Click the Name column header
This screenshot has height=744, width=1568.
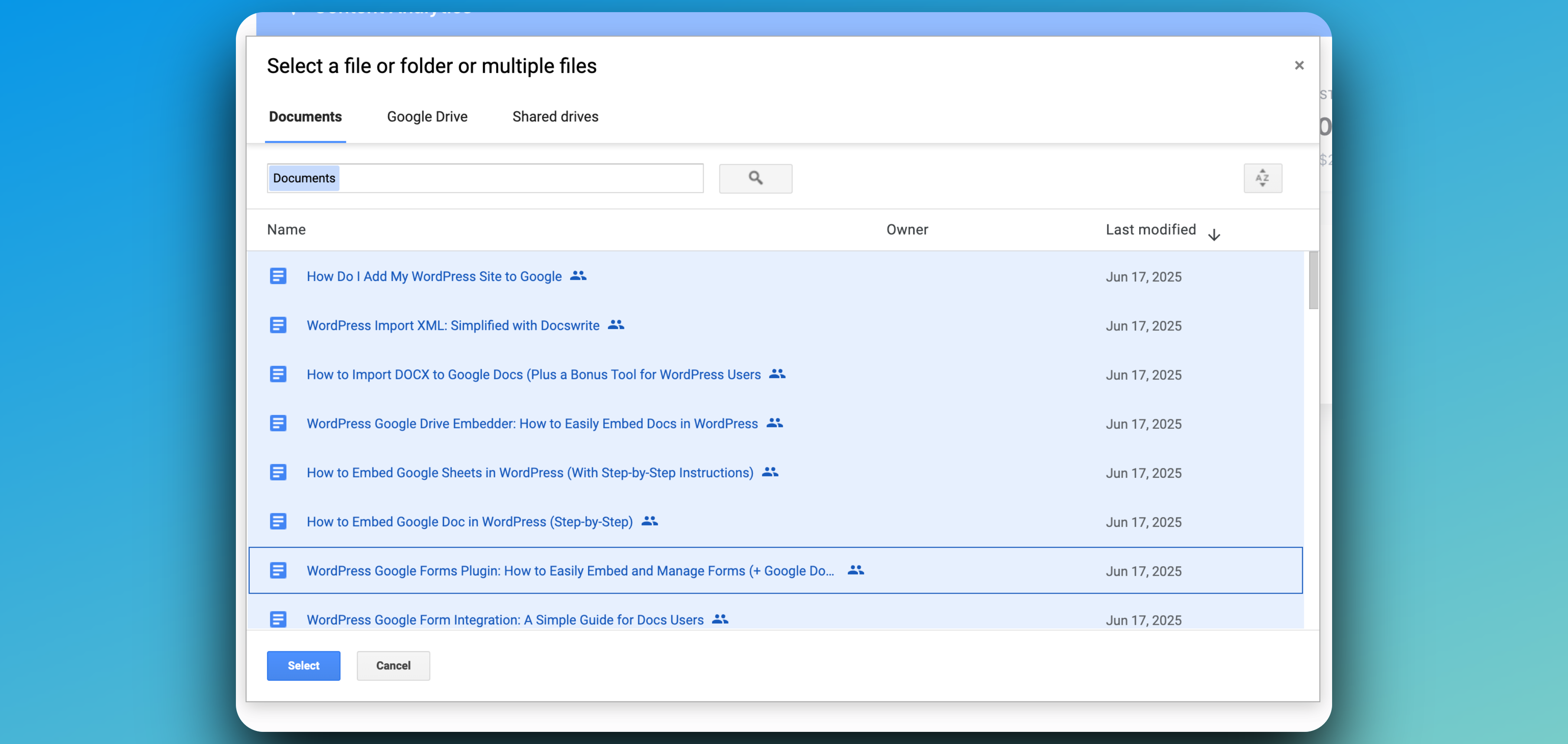(x=286, y=229)
